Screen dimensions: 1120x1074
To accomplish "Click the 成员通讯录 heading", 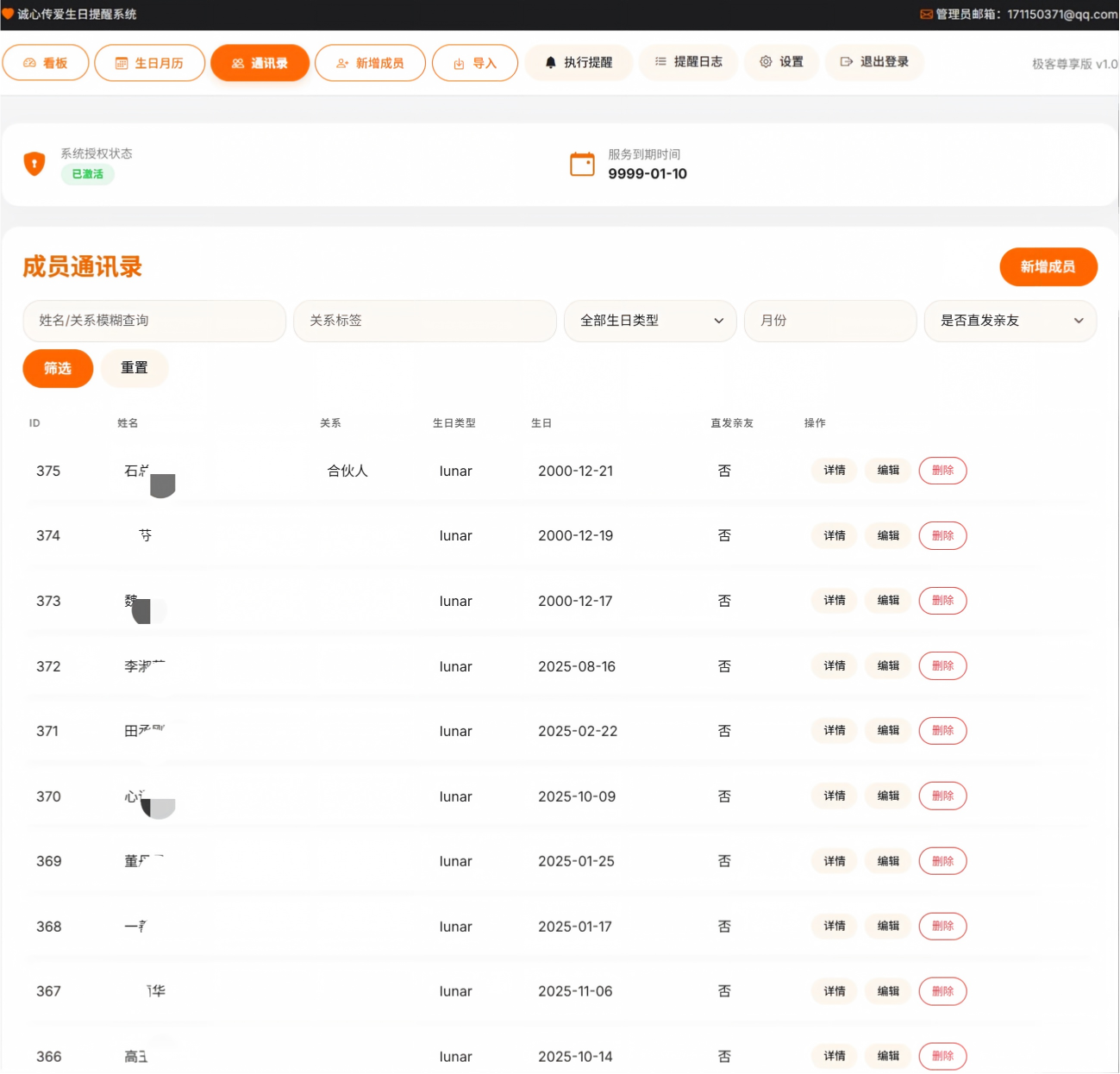I will (83, 266).
